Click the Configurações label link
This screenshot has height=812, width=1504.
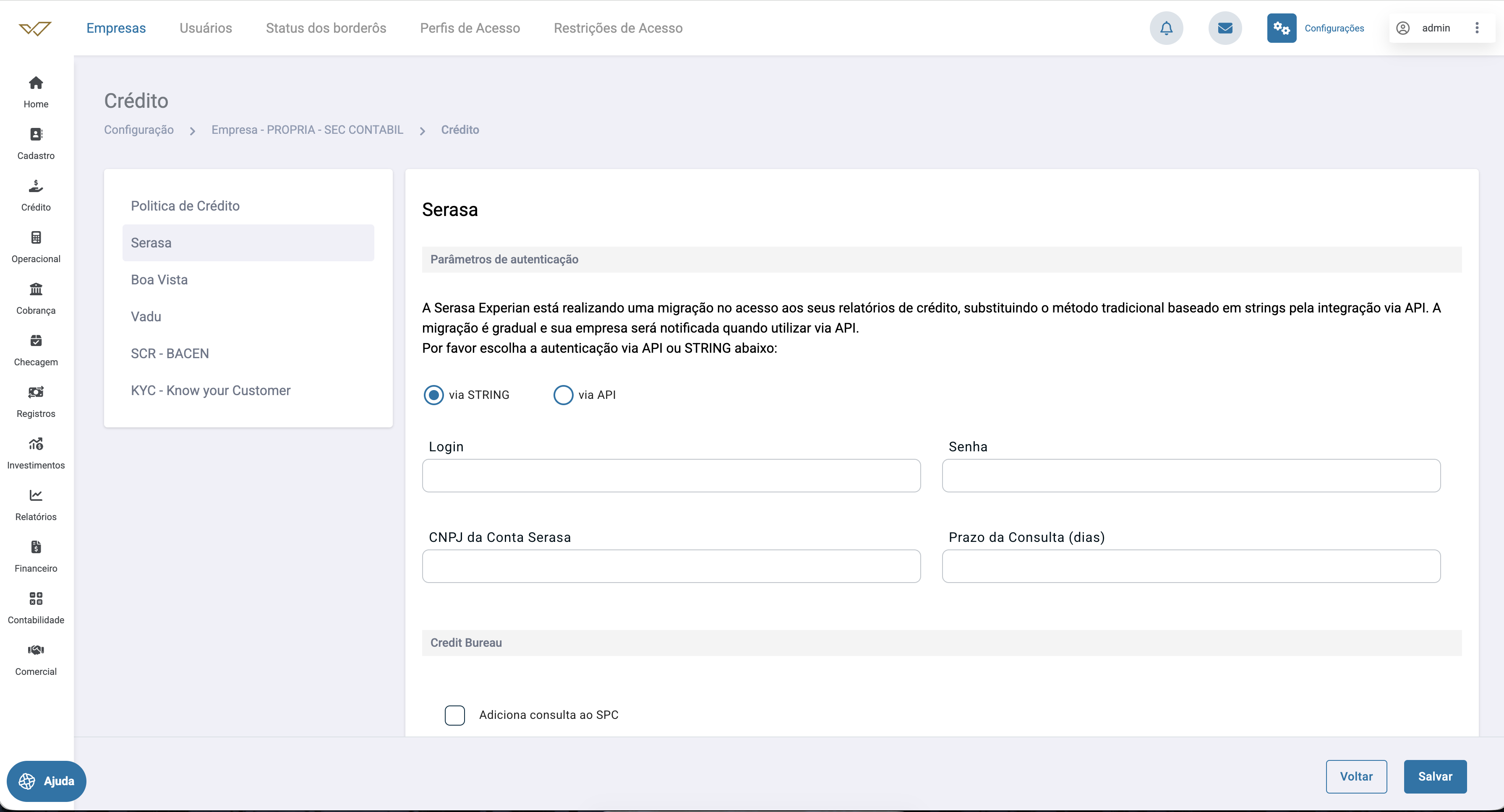1334,28
